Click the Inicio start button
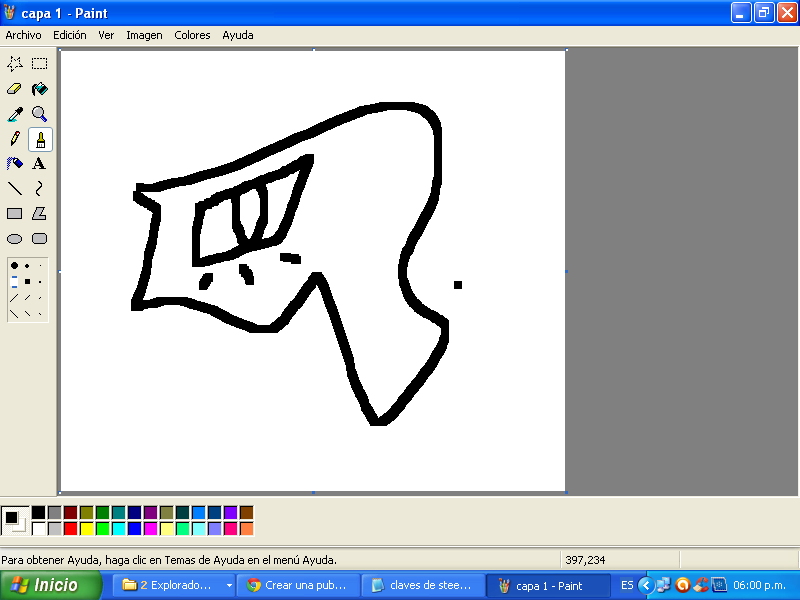Viewport: 800px width, 600px height. [x=50, y=585]
